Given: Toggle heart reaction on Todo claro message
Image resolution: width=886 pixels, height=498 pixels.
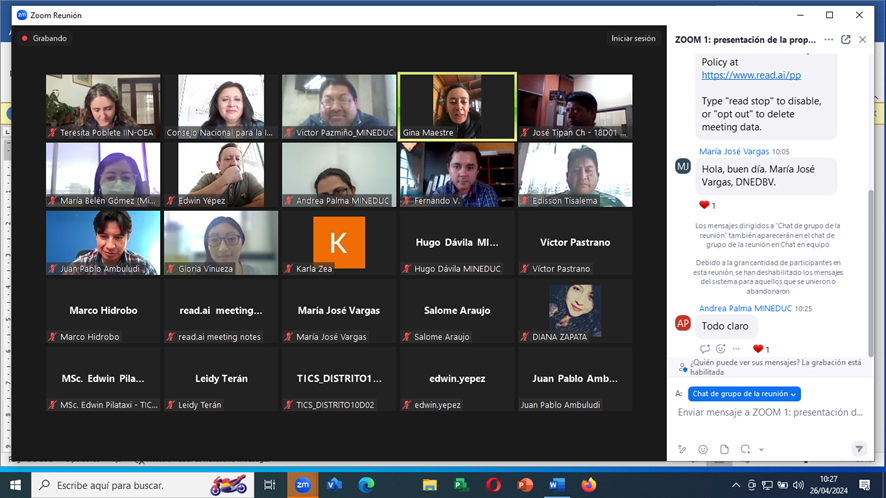Looking at the screenshot, I should pos(760,349).
